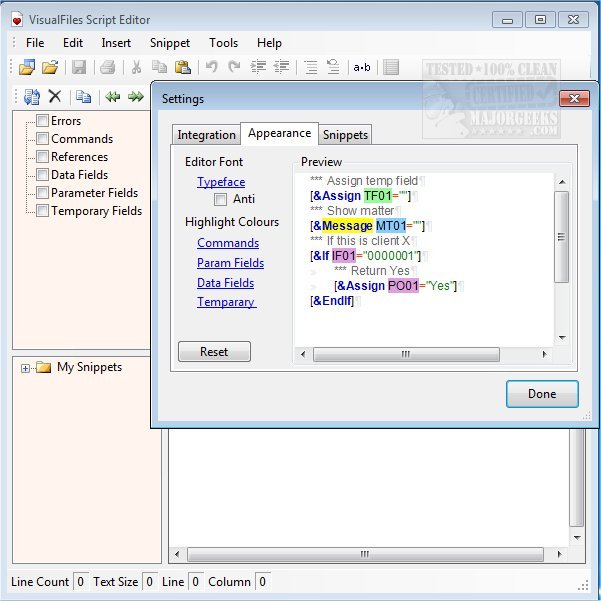Switch to the Snippets tab
Viewport: 601px width, 601px height.
(345, 135)
